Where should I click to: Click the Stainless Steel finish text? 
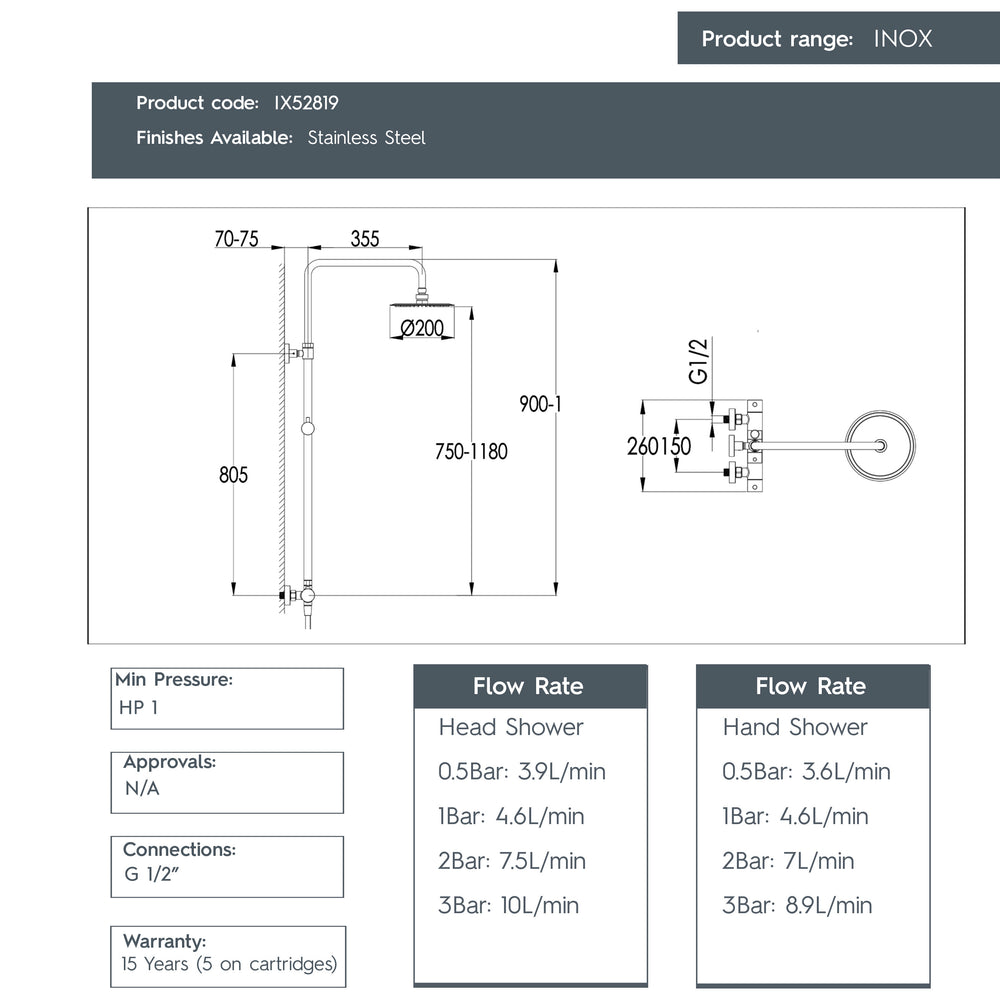click(x=366, y=138)
